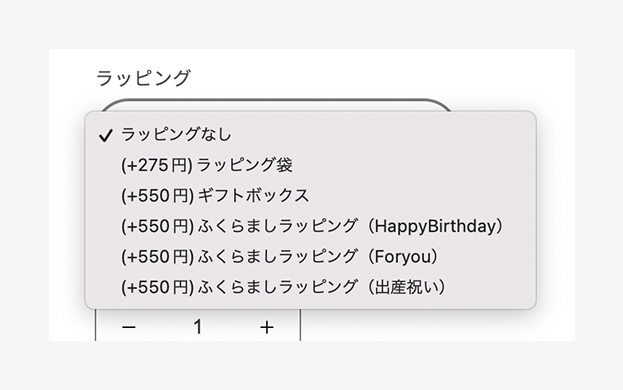Select the HappyBirthday balloon wrapping entry
This screenshot has width=623, height=390.
click(x=311, y=226)
